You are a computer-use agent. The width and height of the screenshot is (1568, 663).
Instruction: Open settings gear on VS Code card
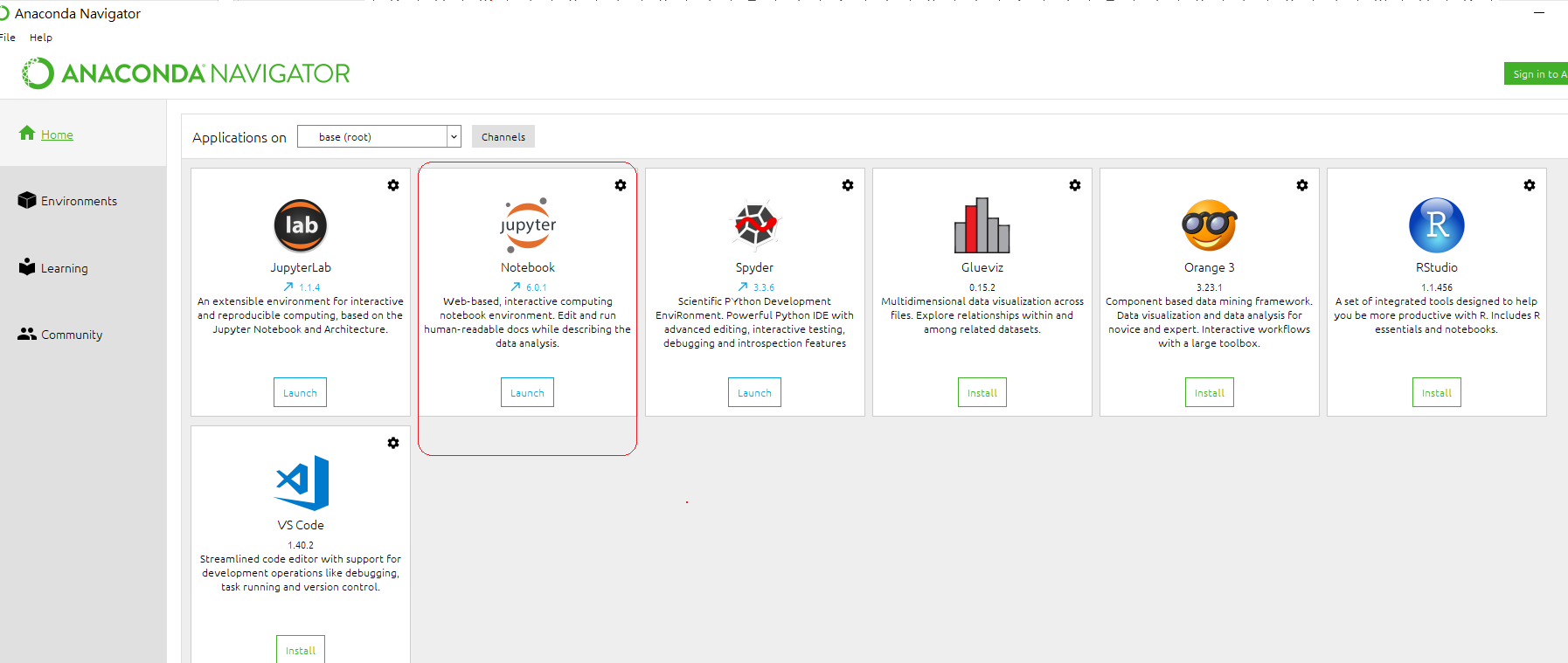(393, 443)
